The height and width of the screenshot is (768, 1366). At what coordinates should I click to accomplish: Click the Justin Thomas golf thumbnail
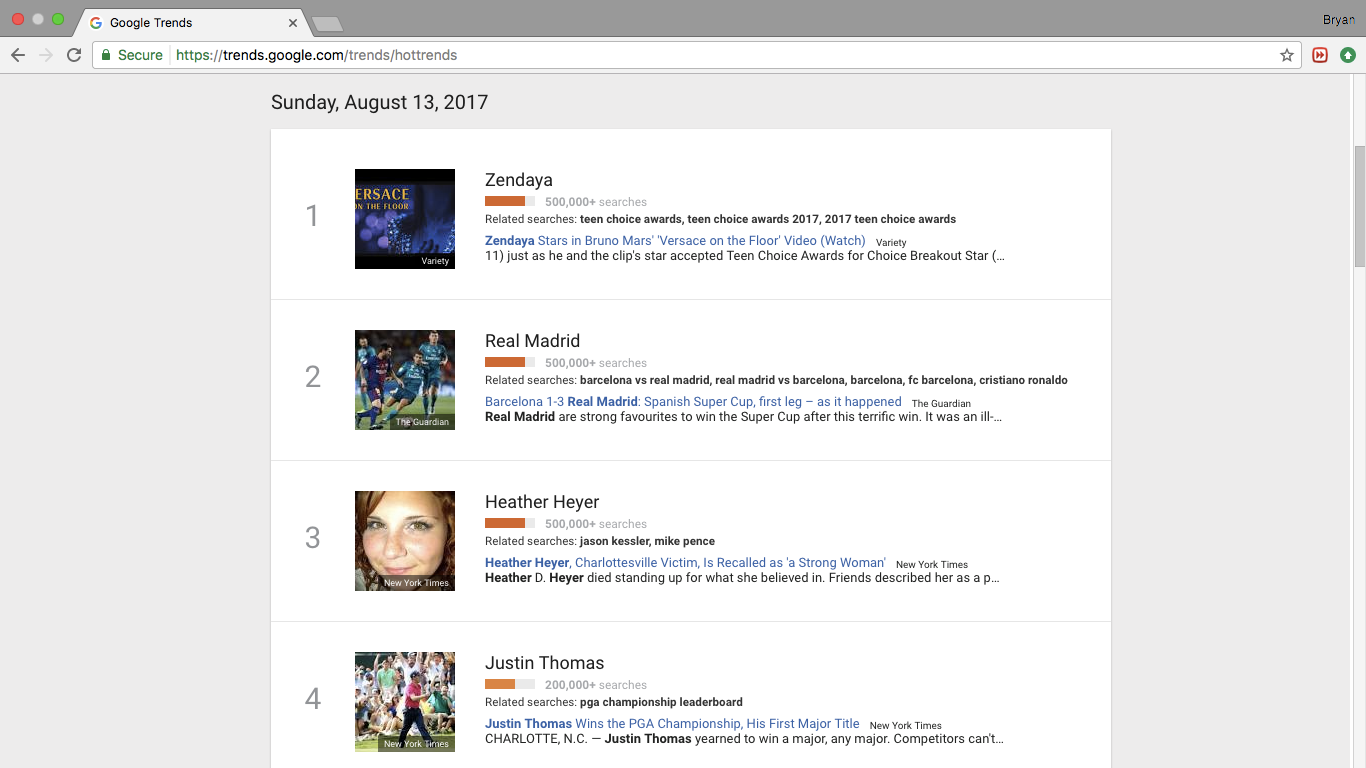coord(405,702)
